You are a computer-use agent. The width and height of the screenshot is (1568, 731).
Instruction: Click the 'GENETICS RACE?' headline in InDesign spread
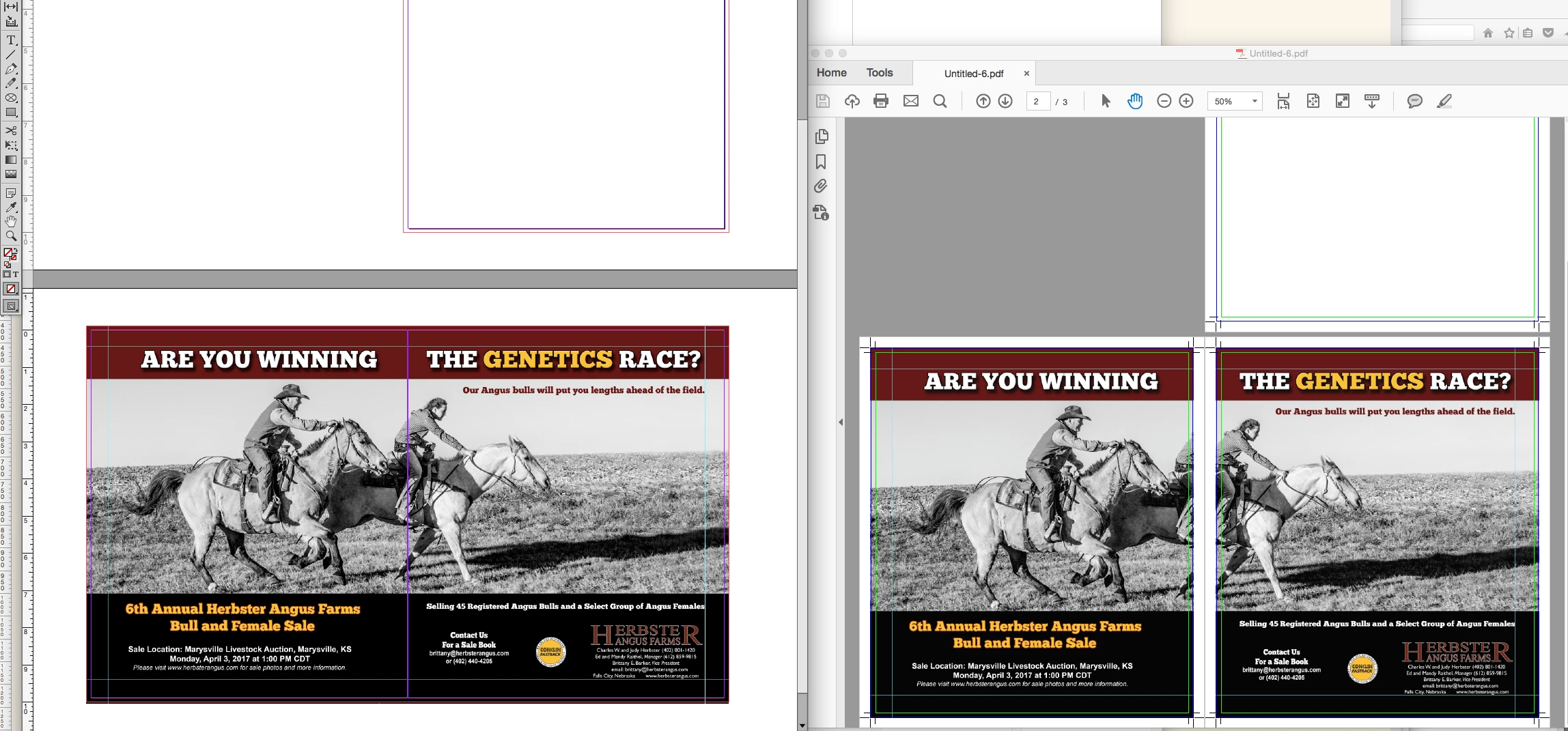tap(563, 360)
